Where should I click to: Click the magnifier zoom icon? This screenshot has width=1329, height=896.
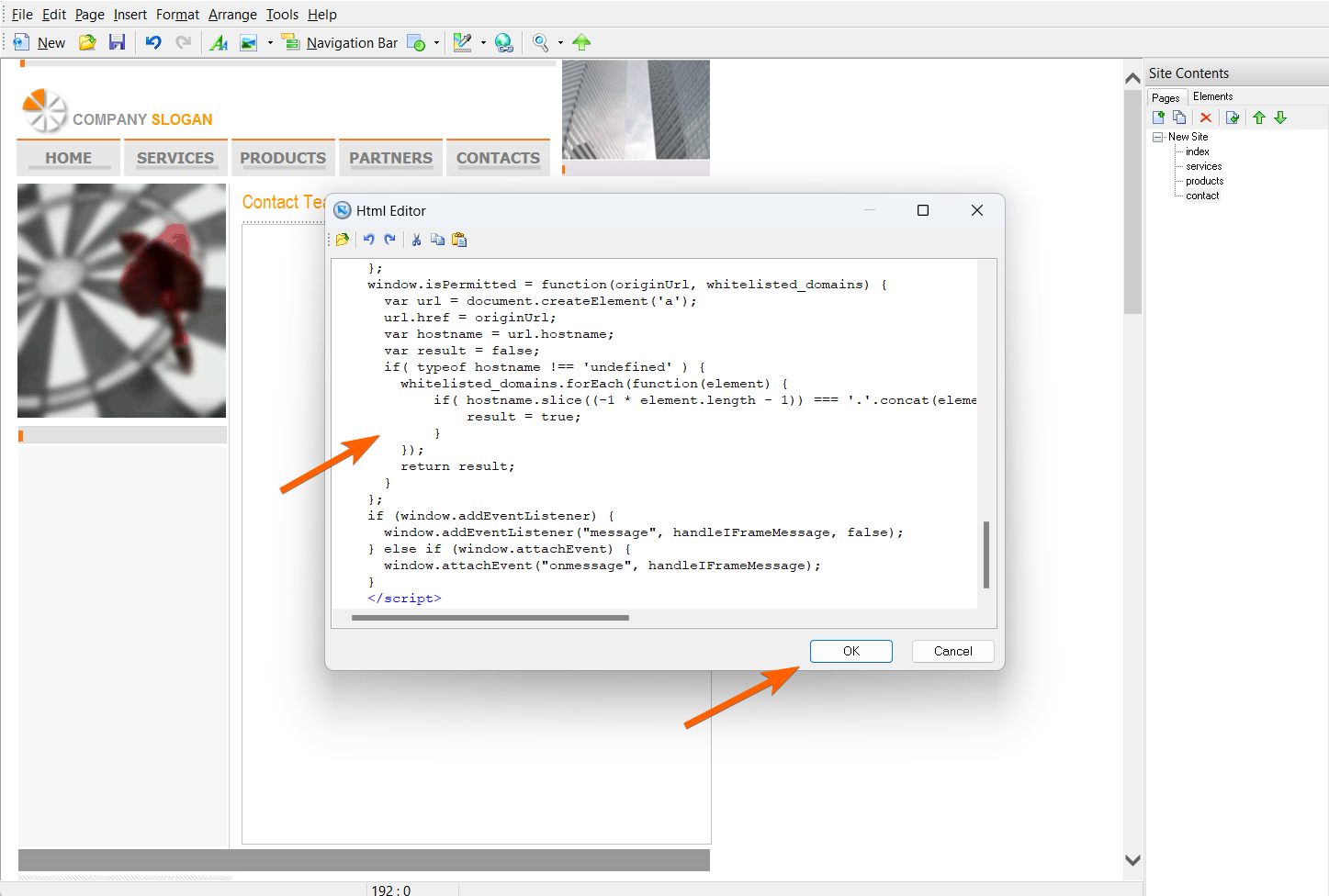(x=541, y=42)
